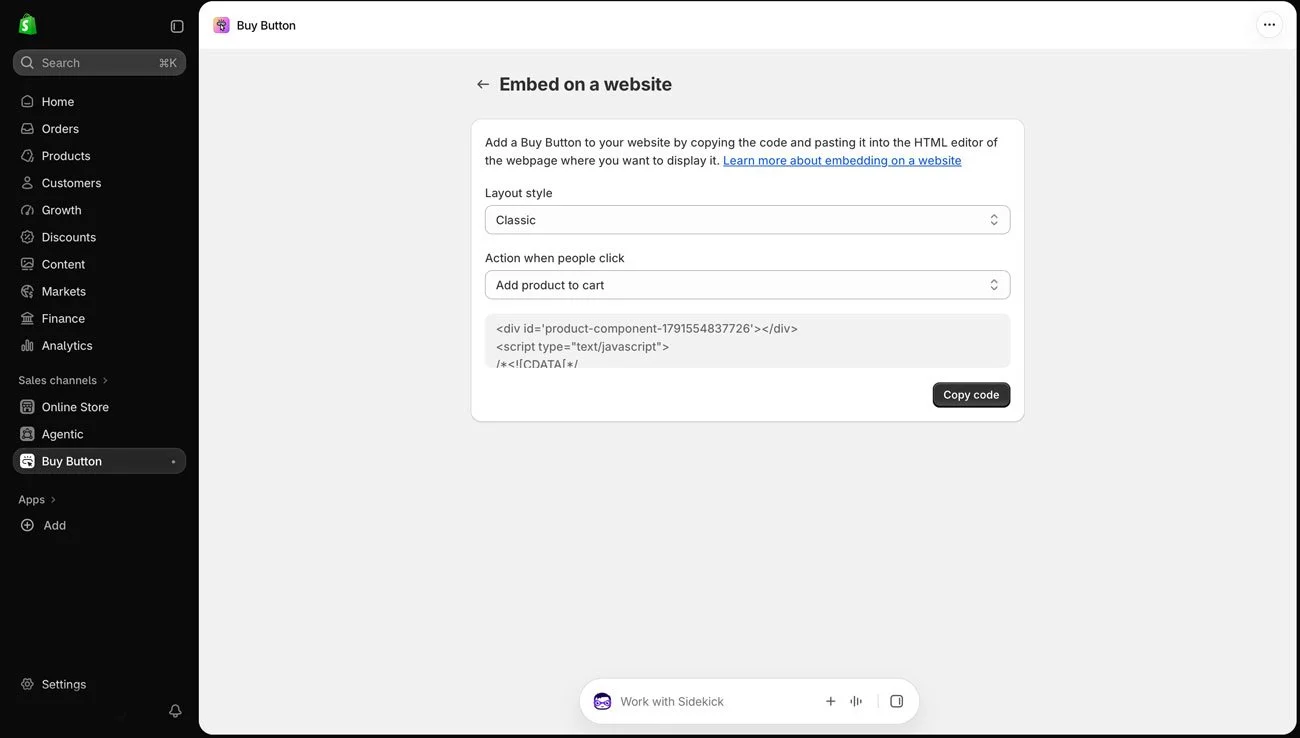
Task: Click the Agentic channel icon
Action: [x=27, y=434]
